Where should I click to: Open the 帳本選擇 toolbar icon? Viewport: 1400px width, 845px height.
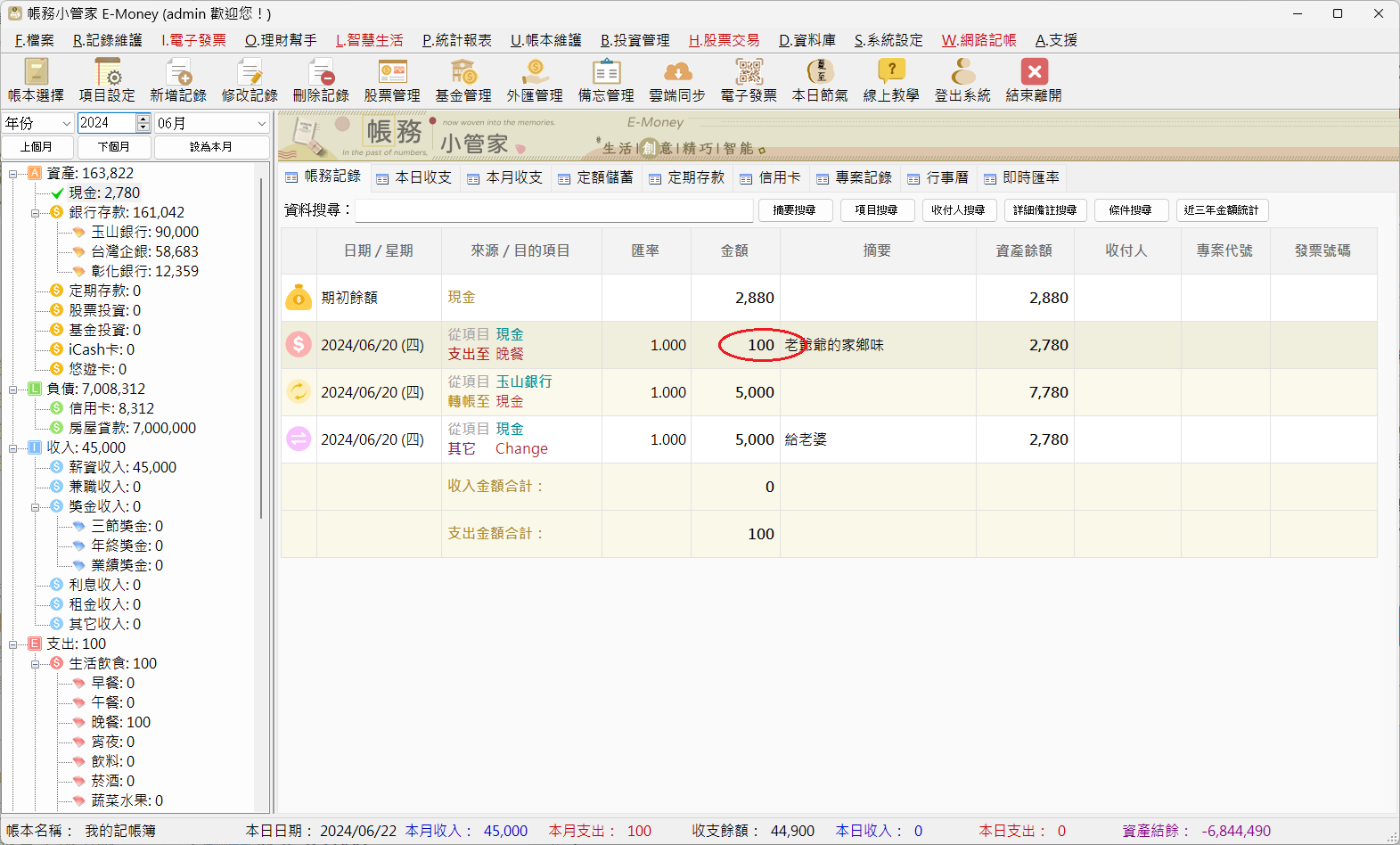36,80
